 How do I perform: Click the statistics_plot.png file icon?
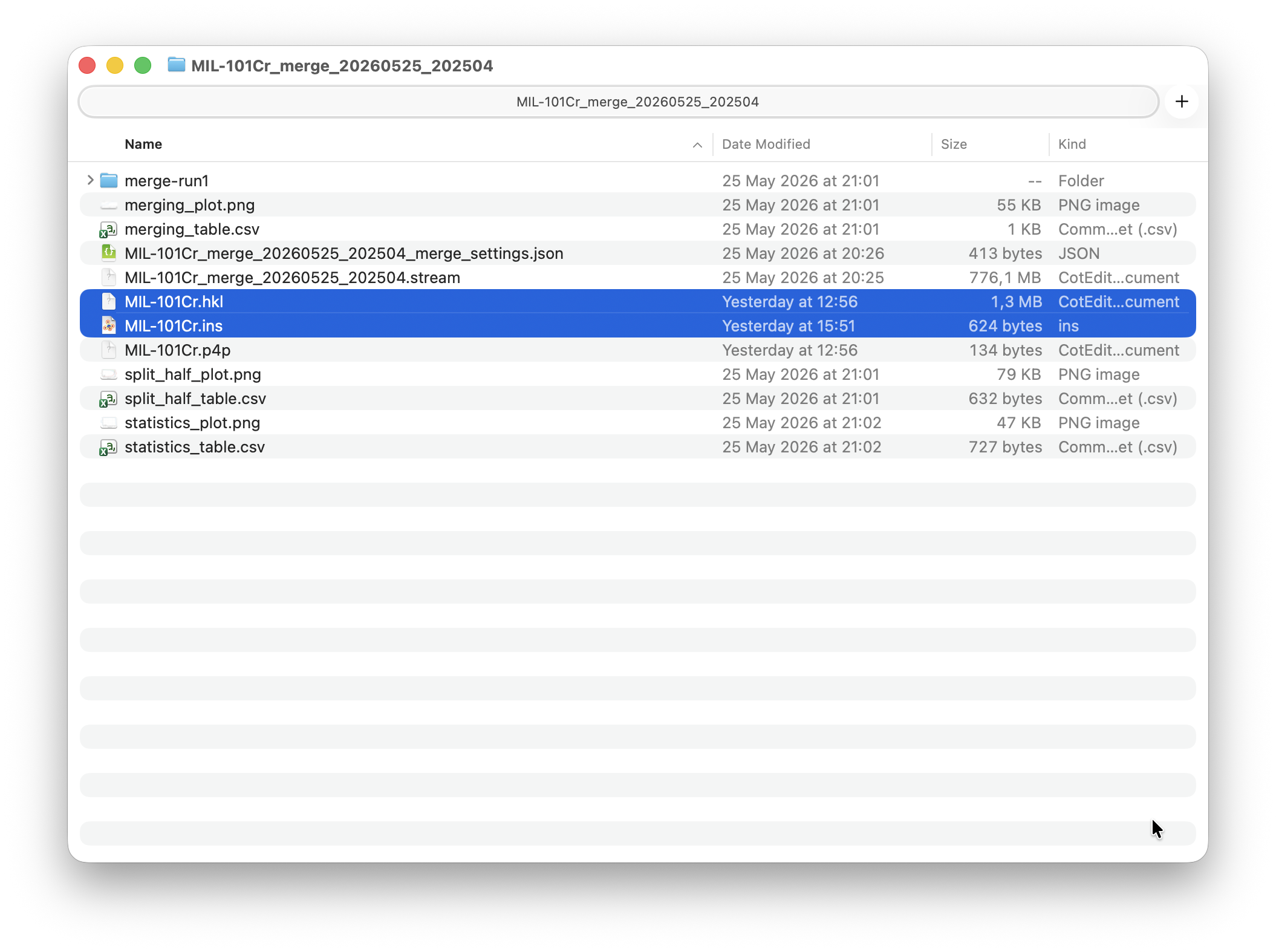(x=109, y=423)
